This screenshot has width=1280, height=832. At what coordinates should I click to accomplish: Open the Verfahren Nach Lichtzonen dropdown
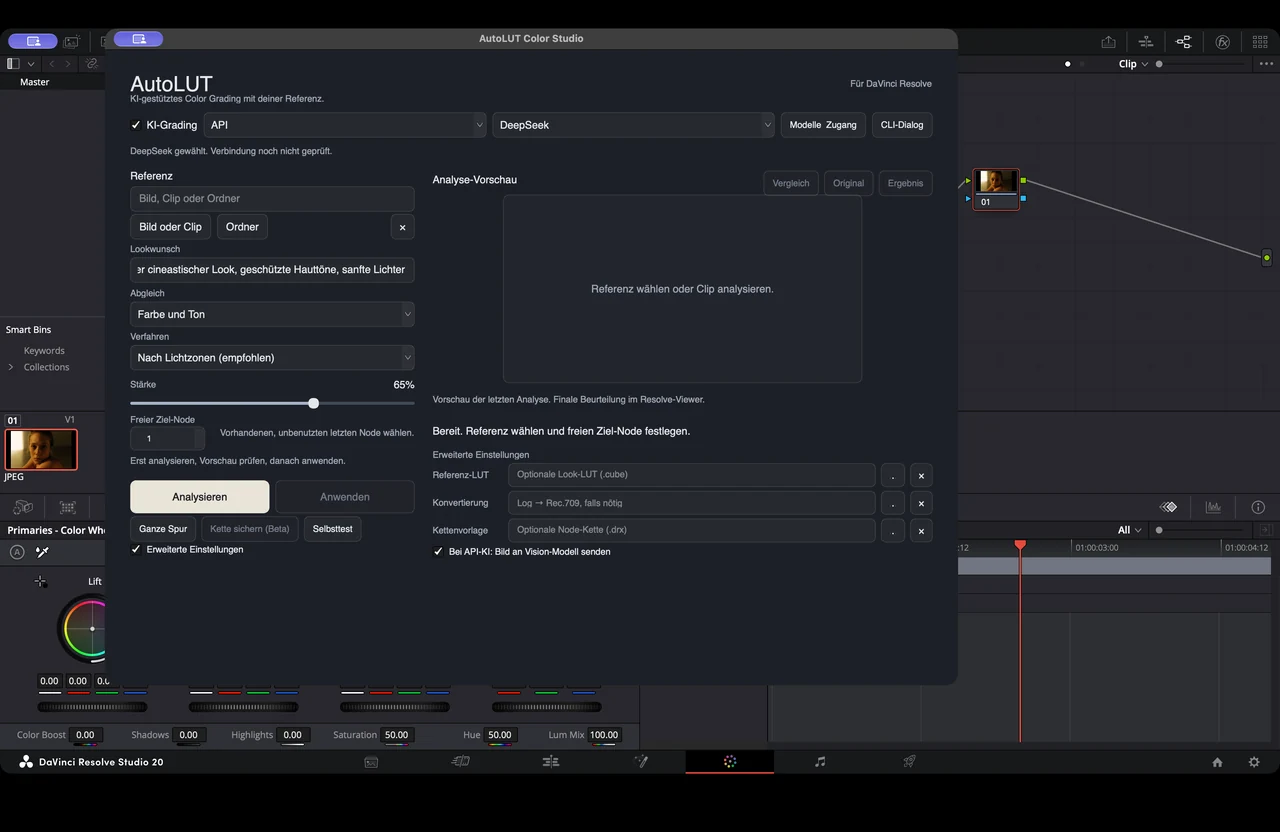272,357
